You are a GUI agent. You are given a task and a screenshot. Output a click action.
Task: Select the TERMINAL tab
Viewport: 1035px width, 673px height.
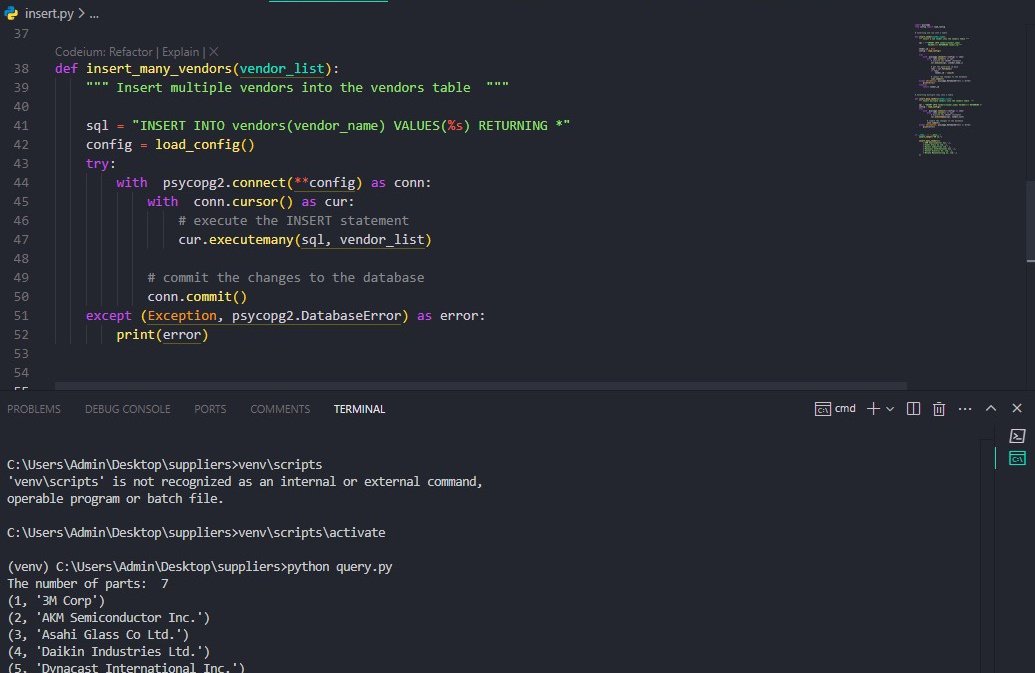coord(359,409)
